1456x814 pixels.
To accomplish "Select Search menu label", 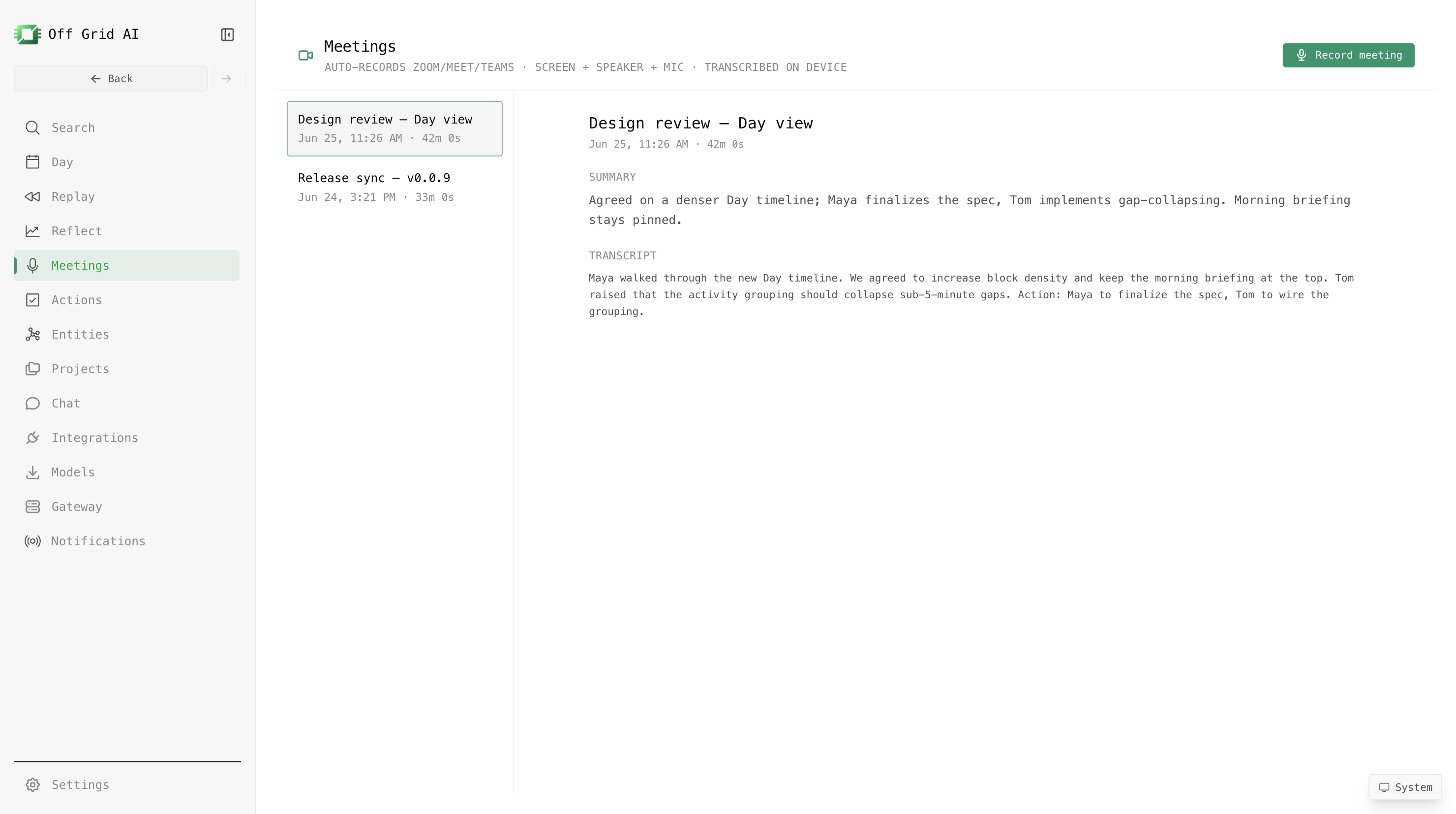I will pyautogui.click(x=73, y=128).
